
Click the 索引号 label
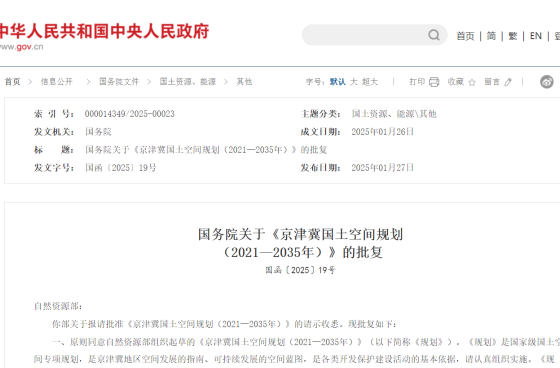tap(54, 114)
